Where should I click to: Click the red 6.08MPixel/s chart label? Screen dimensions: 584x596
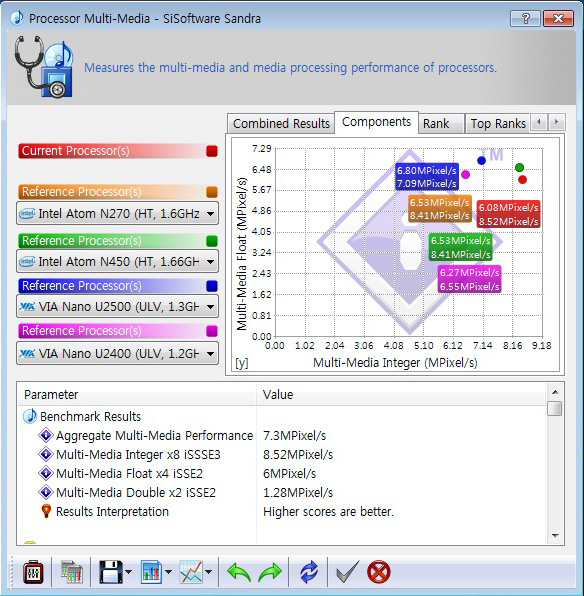tap(508, 214)
